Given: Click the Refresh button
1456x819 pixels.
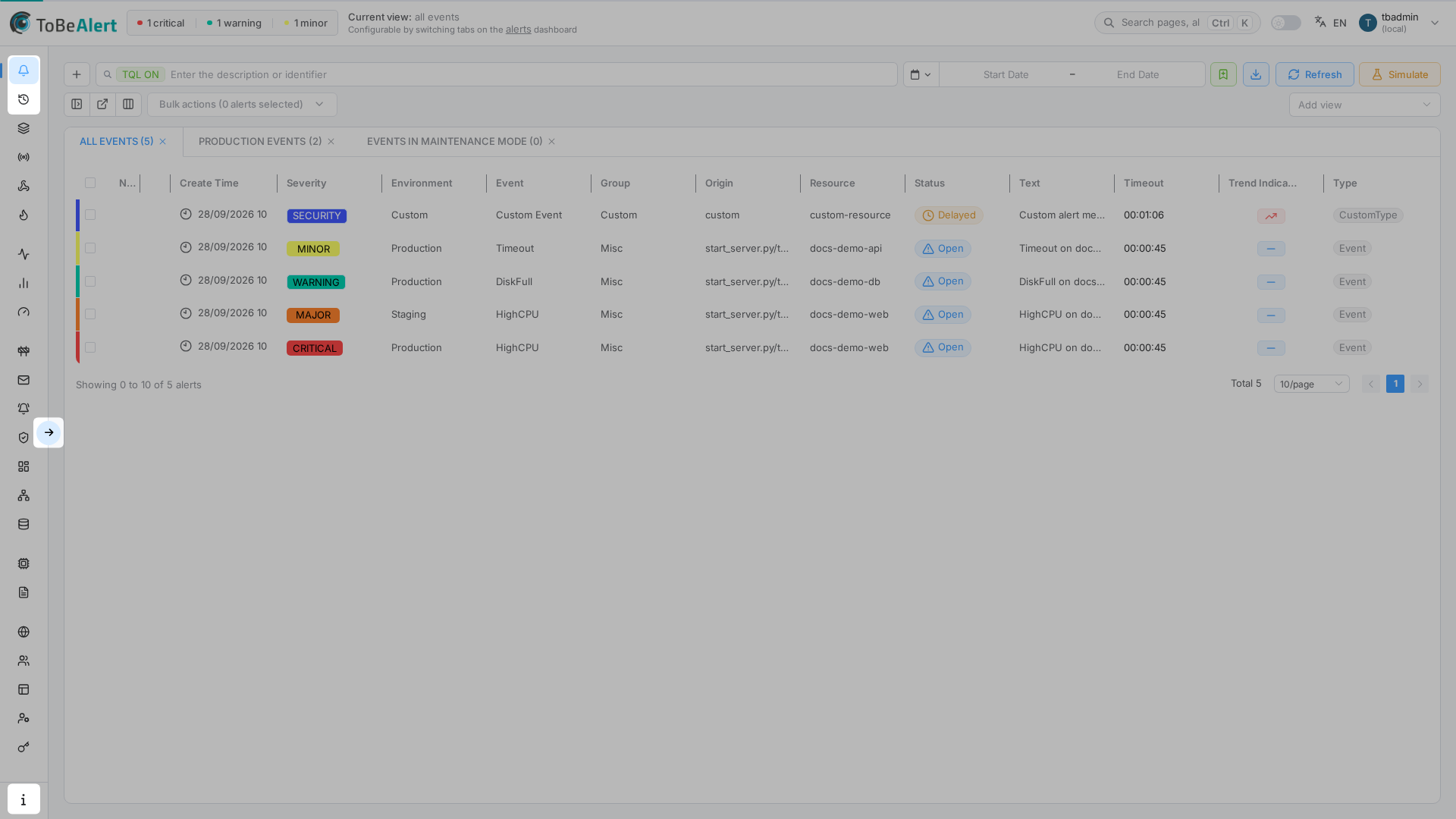Looking at the screenshot, I should click(x=1314, y=74).
